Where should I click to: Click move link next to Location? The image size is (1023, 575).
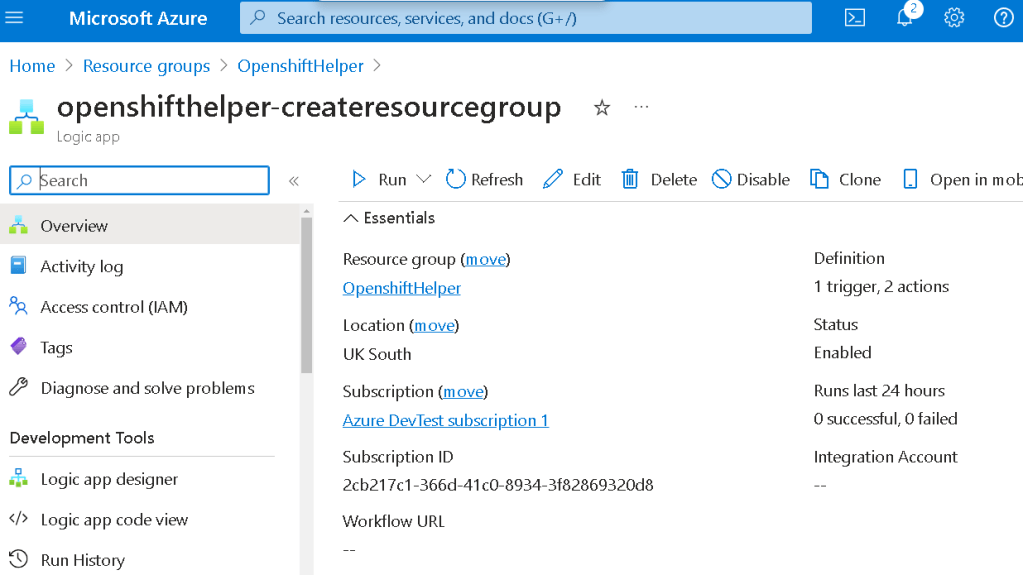[x=435, y=325]
